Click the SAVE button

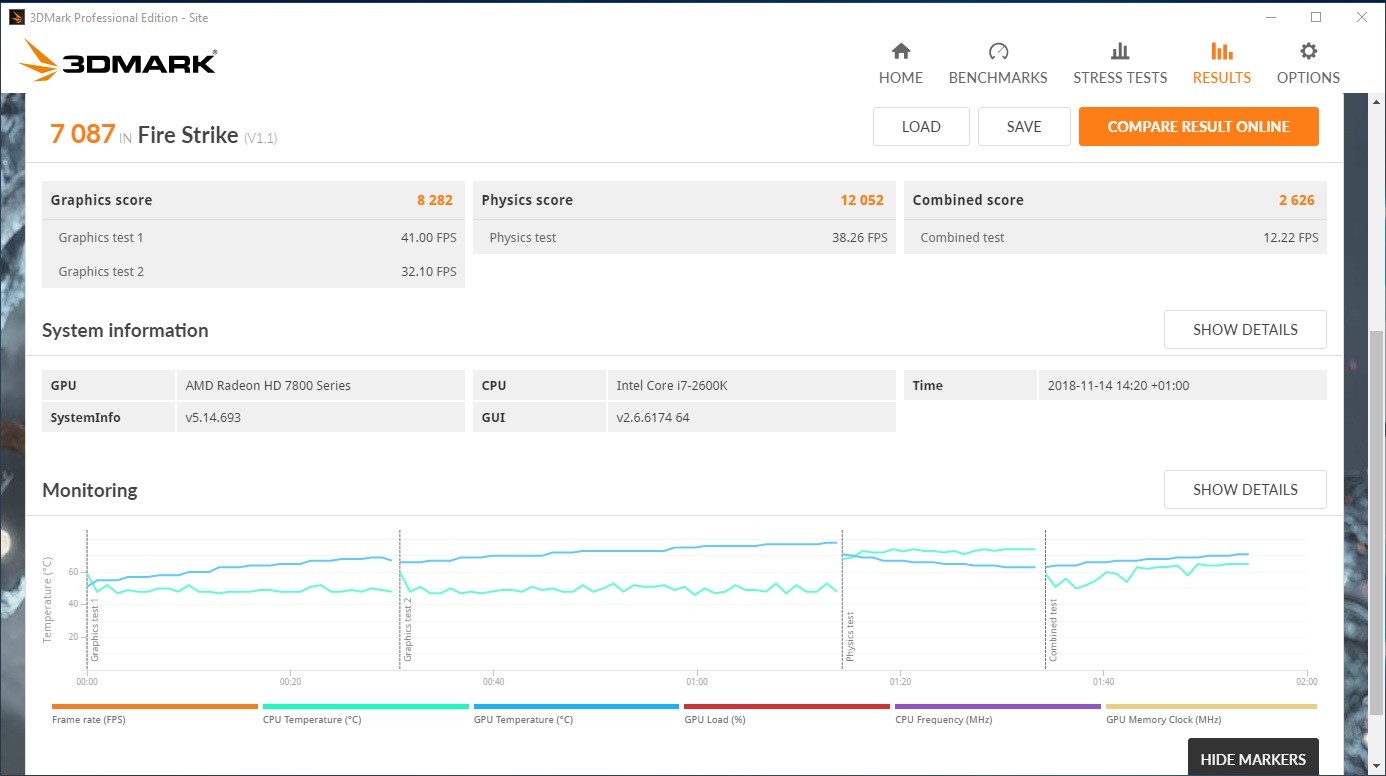pyautogui.click(x=1024, y=127)
